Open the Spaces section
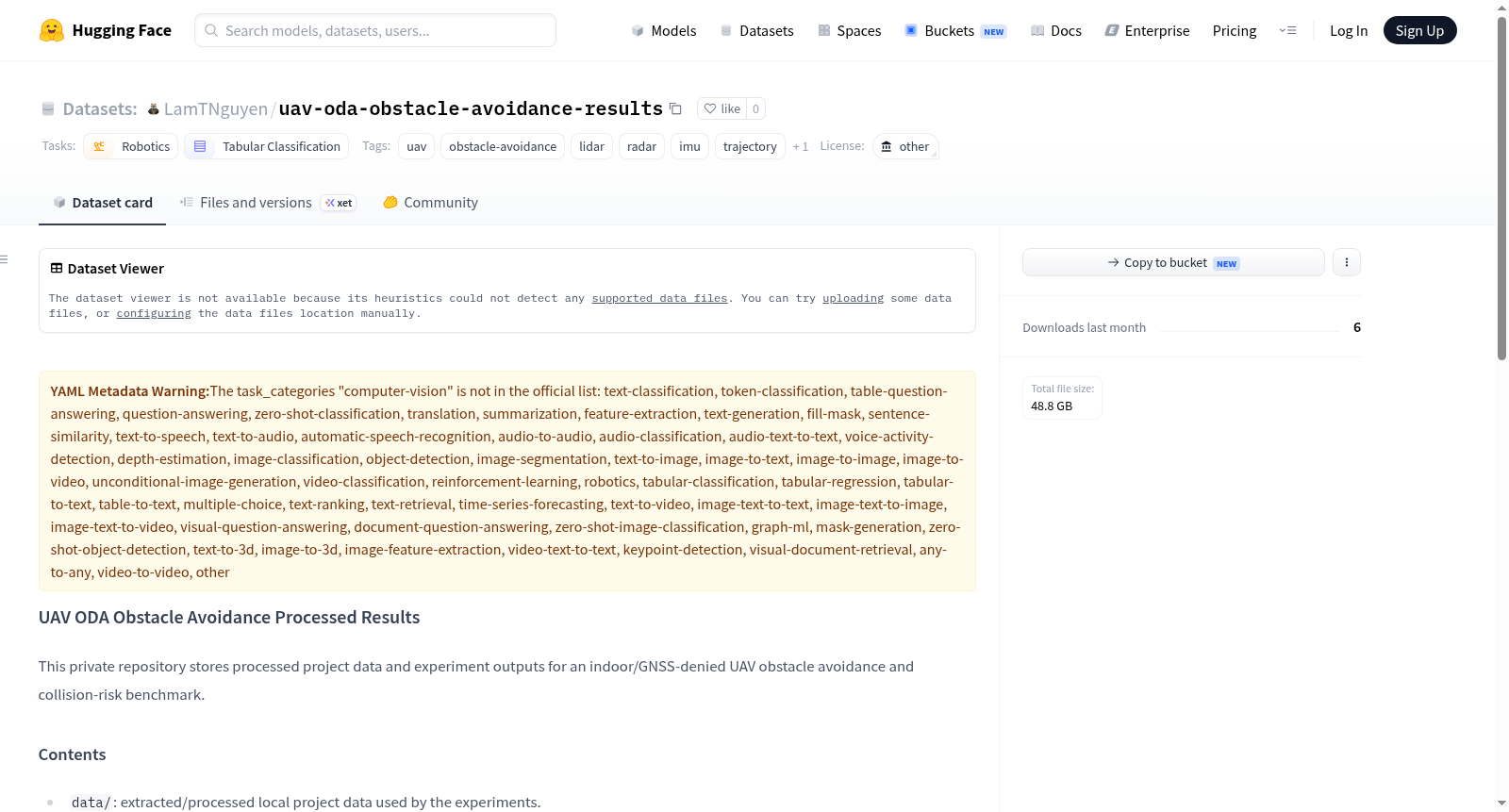This screenshot has width=1509, height=812. (x=849, y=30)
